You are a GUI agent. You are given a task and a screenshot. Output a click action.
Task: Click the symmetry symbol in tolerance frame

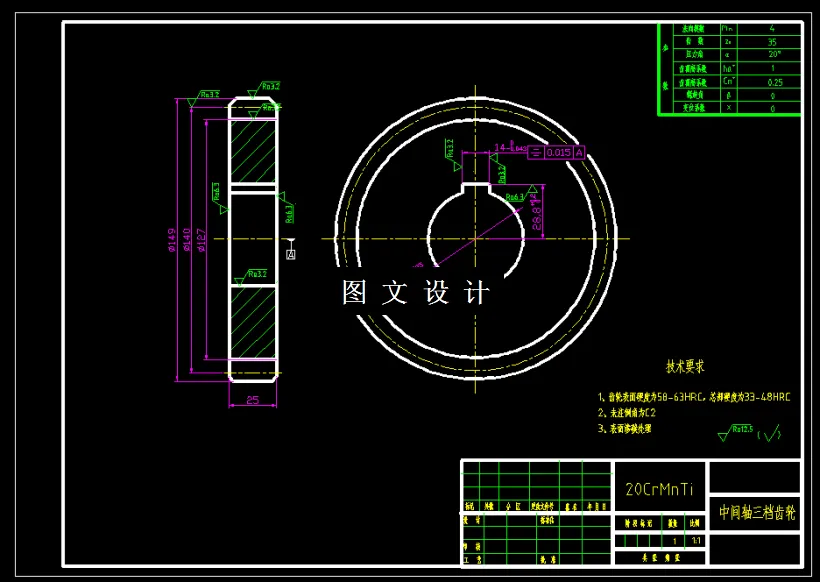tap(536, 153)
